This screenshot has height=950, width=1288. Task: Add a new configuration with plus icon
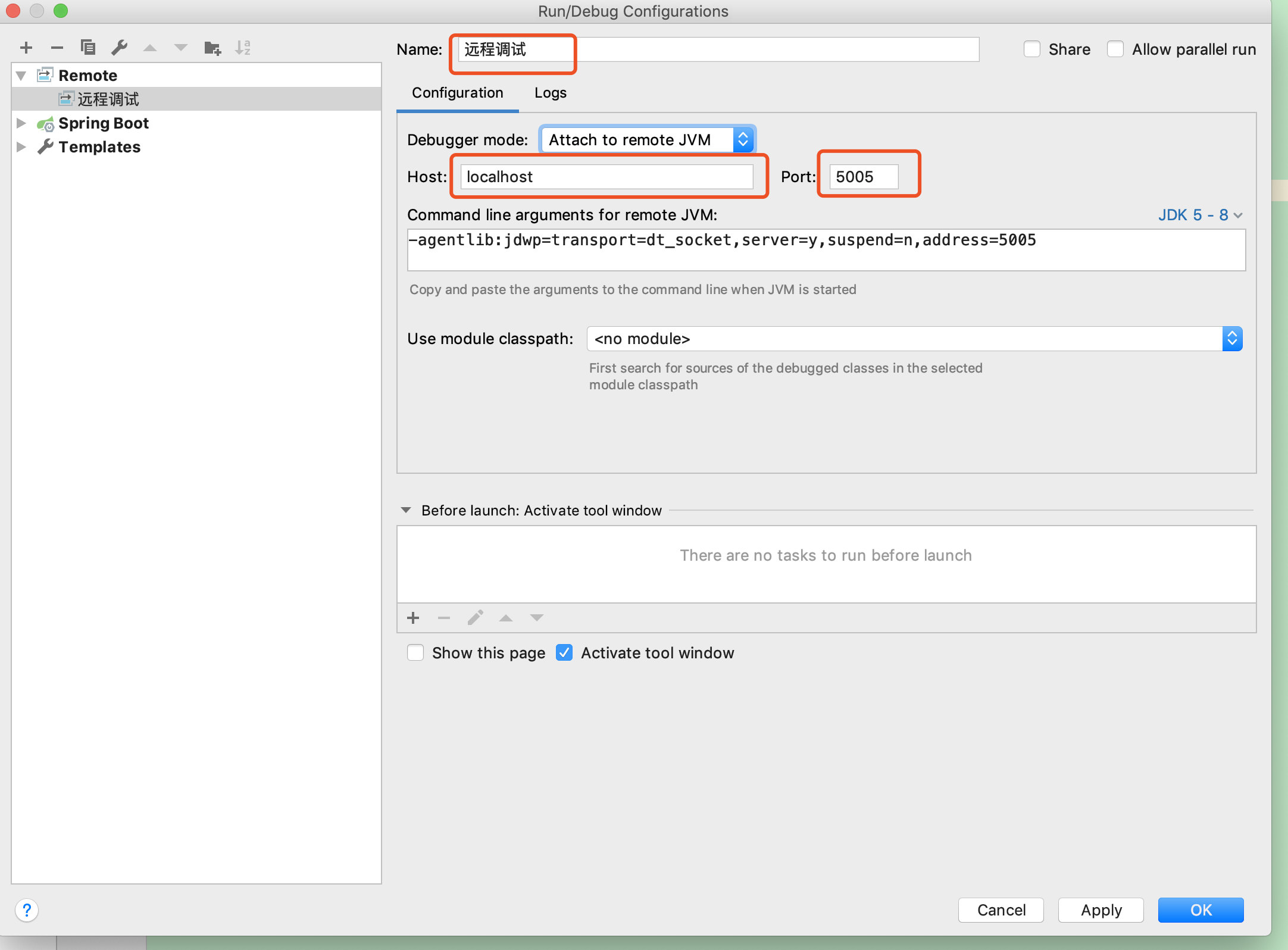point(26,48)
